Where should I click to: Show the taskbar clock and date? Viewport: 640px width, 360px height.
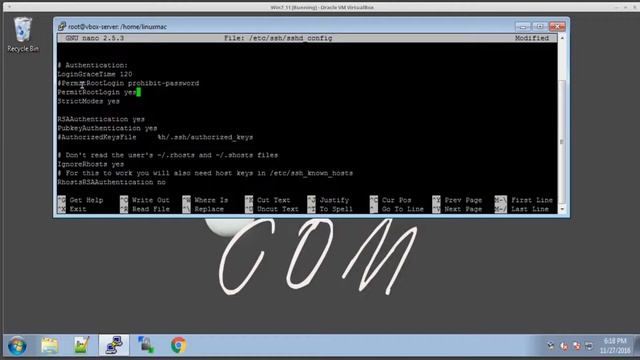(x=615, y=346)
